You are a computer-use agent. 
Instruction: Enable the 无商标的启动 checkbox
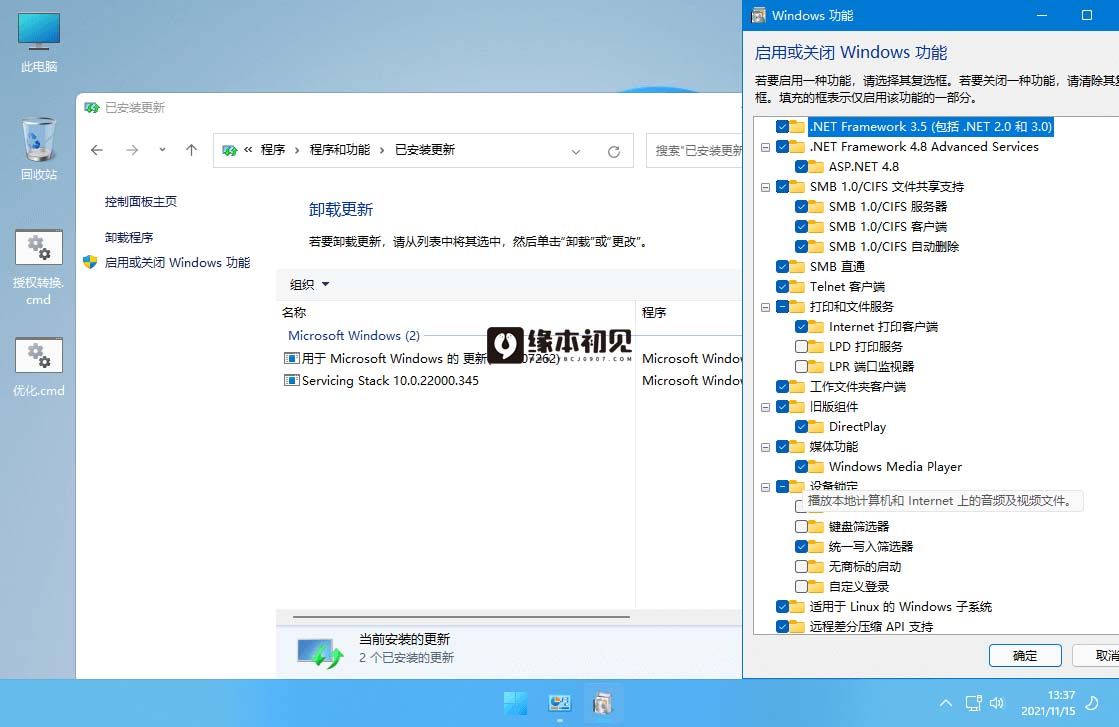point(801,566)
